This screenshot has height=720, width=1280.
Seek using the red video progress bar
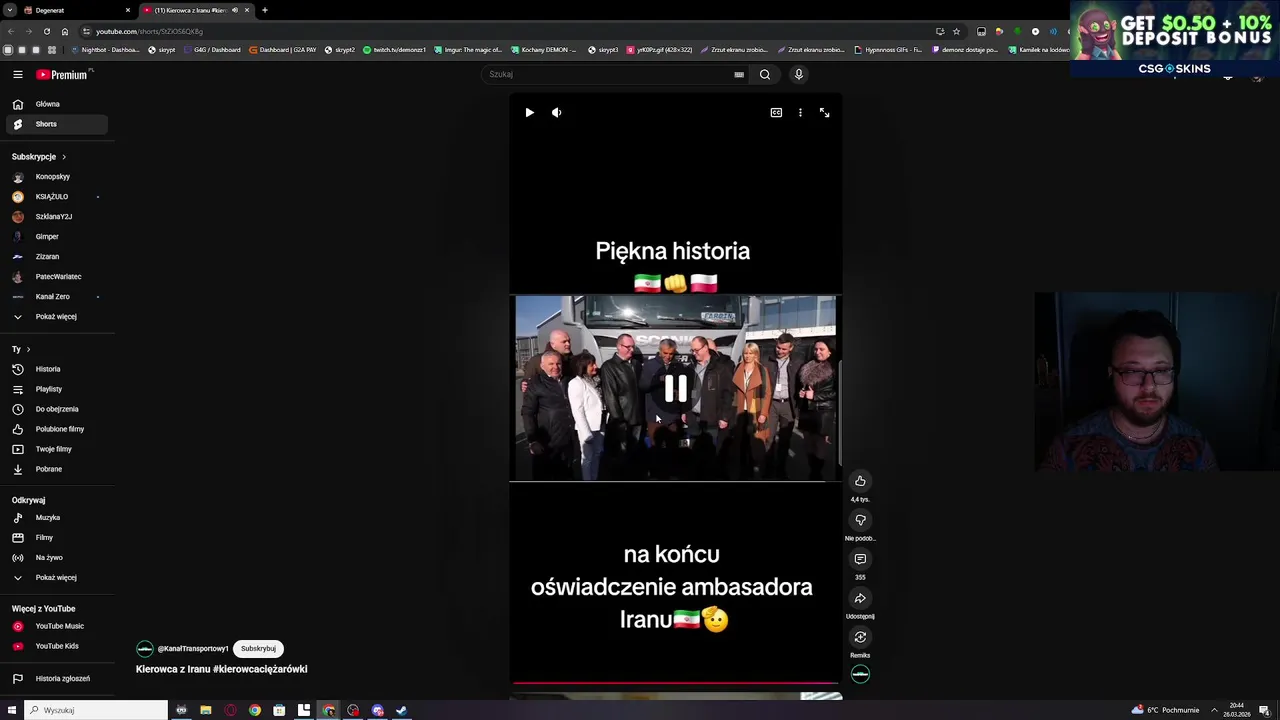coord(676,683)
